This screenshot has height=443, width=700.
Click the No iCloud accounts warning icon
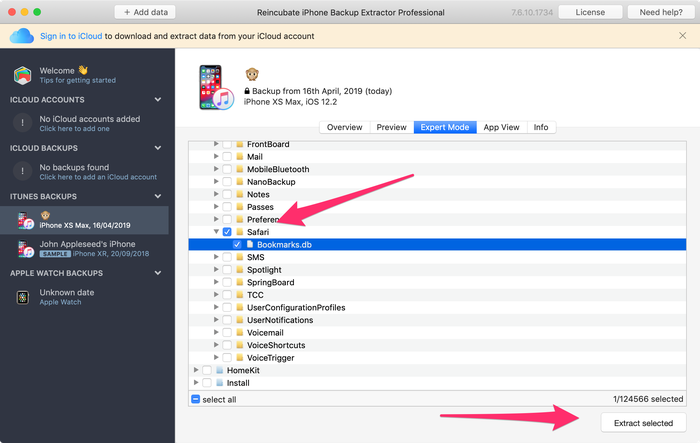[22, 122]
